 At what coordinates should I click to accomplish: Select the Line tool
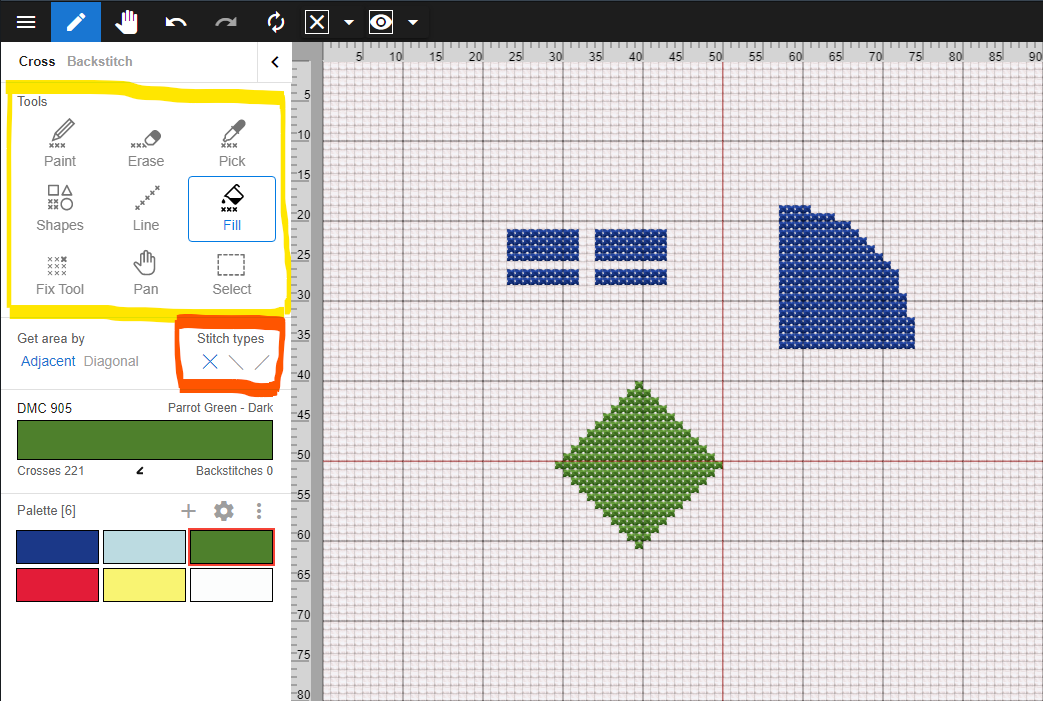pyautogui.click(x=146, y=208)
